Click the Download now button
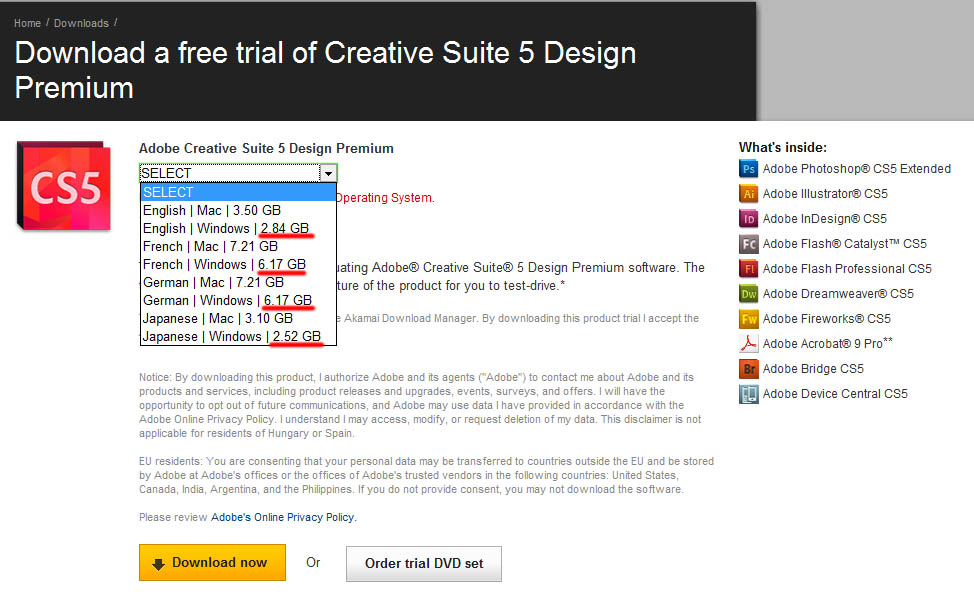Viewport: 974px width, 608px height. (x=212, y=563)
